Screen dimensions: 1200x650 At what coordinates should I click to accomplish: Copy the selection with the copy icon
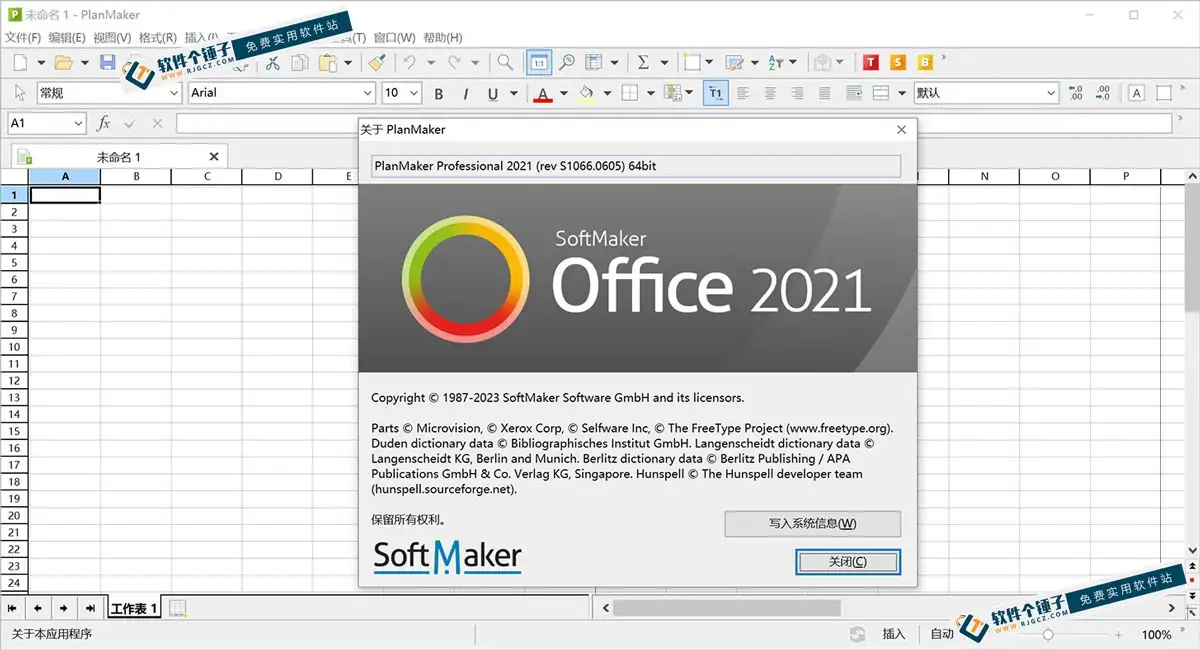(299, 62)
